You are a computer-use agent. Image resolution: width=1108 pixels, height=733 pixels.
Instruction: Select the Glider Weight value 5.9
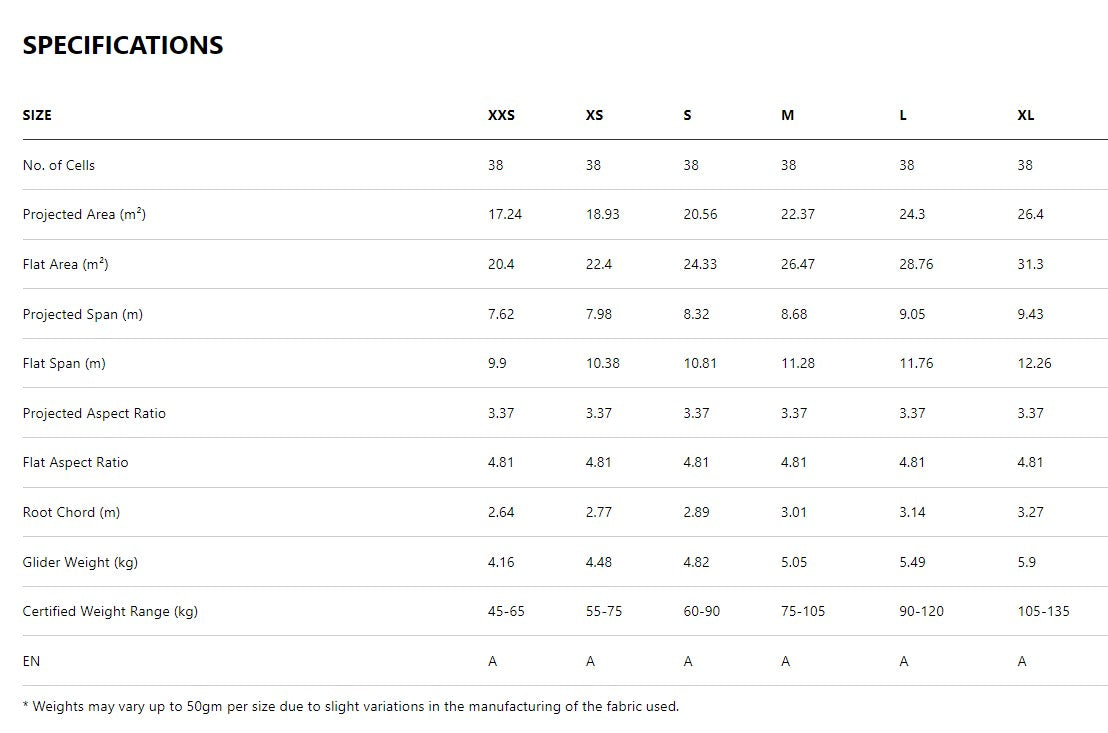(1027, 562)
